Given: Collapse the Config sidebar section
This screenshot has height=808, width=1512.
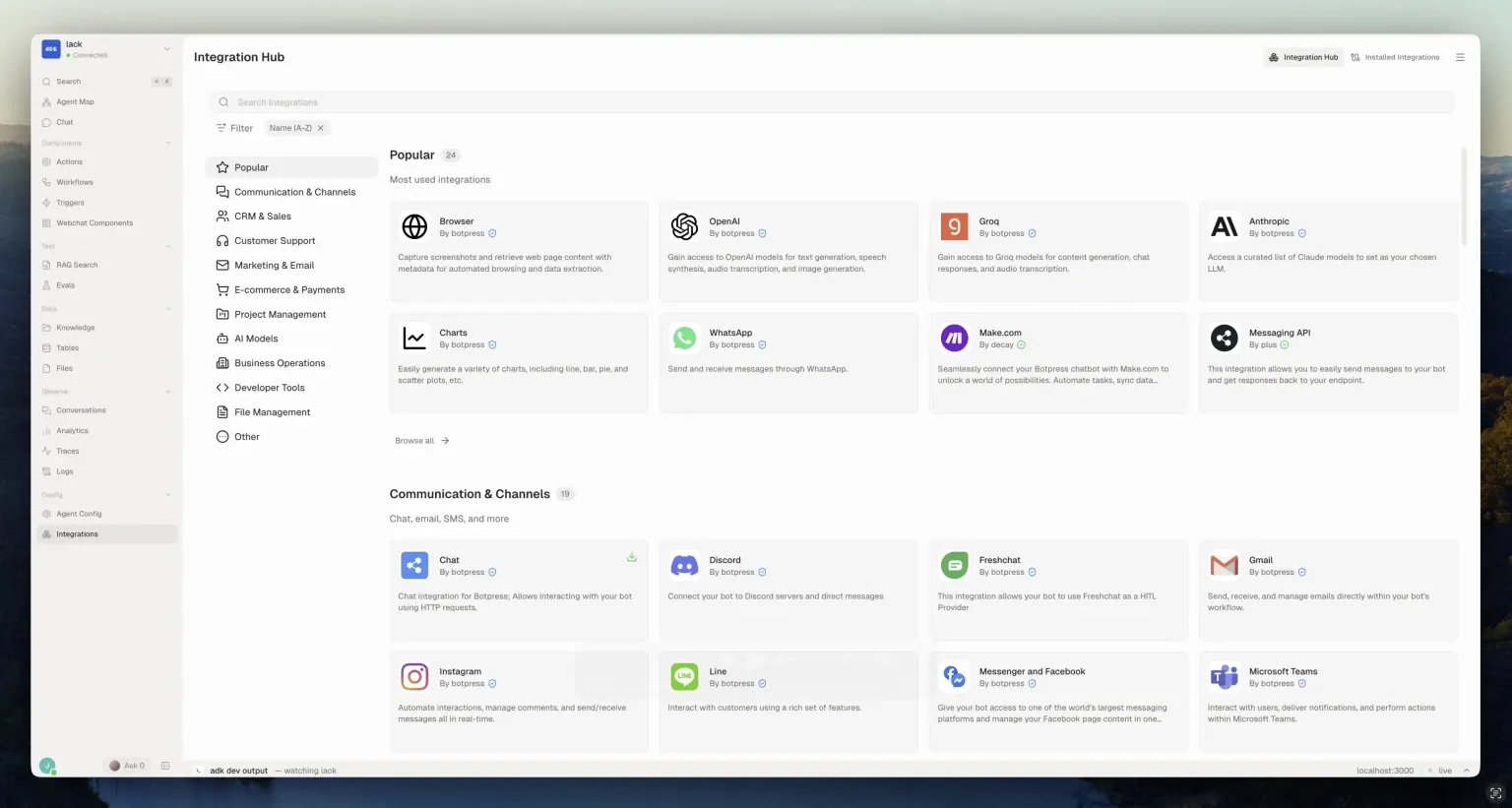Looking at the screenshot, I should (168, 495).
